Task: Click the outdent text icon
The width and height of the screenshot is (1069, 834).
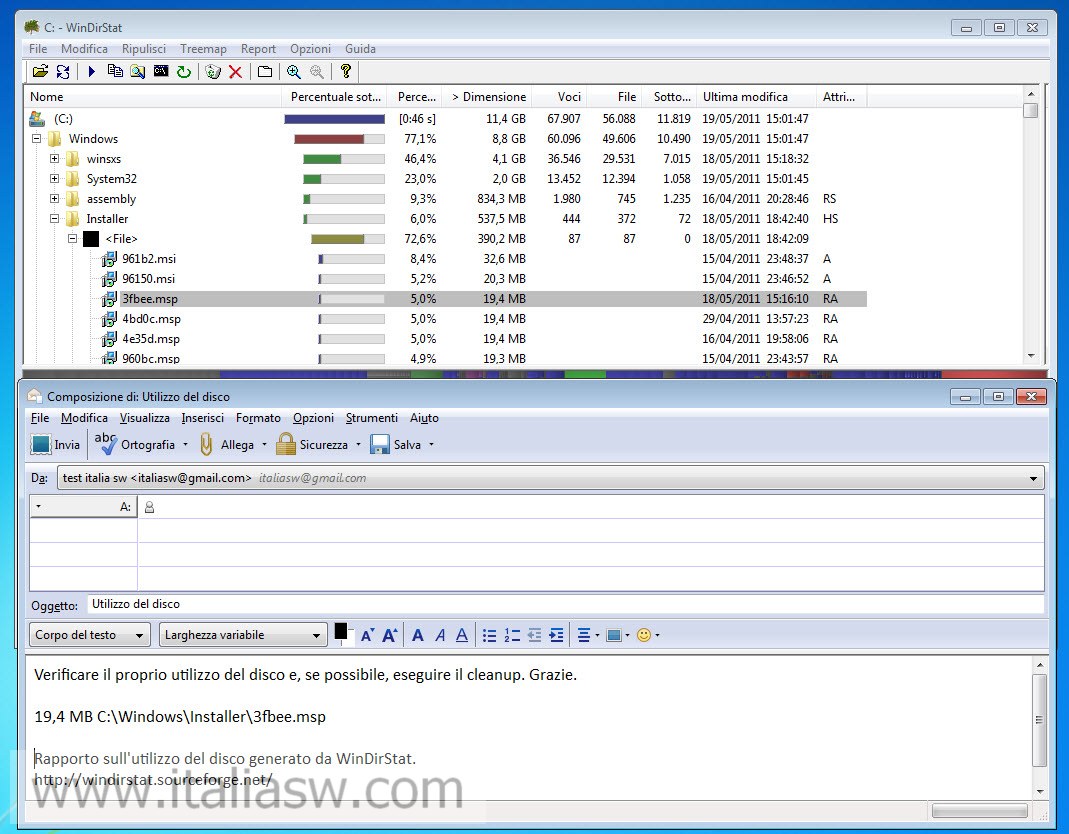Action: [534, 636]
